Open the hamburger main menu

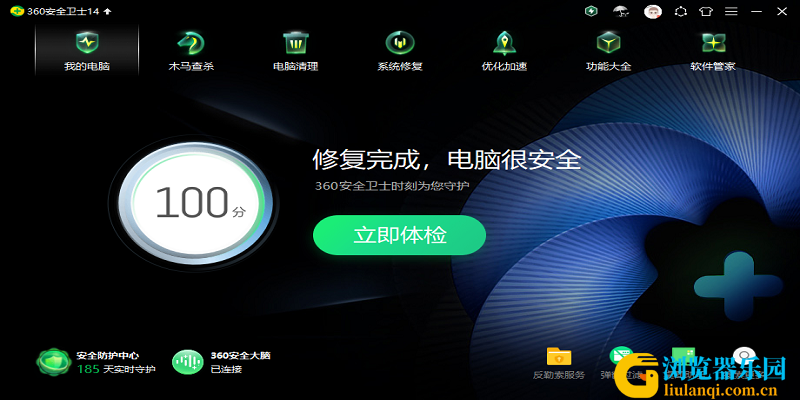[731, 11]
